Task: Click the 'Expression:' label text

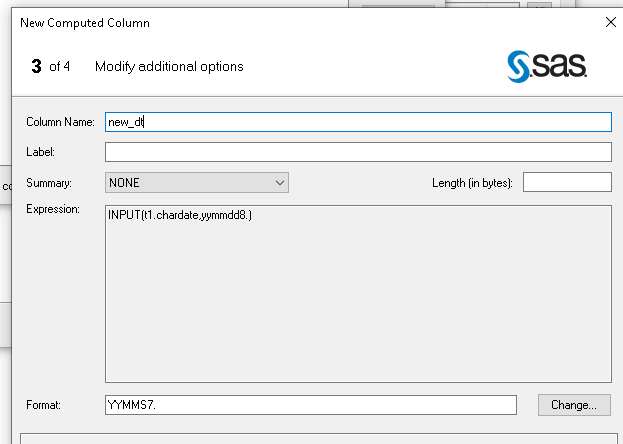Action: coord(52,209)
